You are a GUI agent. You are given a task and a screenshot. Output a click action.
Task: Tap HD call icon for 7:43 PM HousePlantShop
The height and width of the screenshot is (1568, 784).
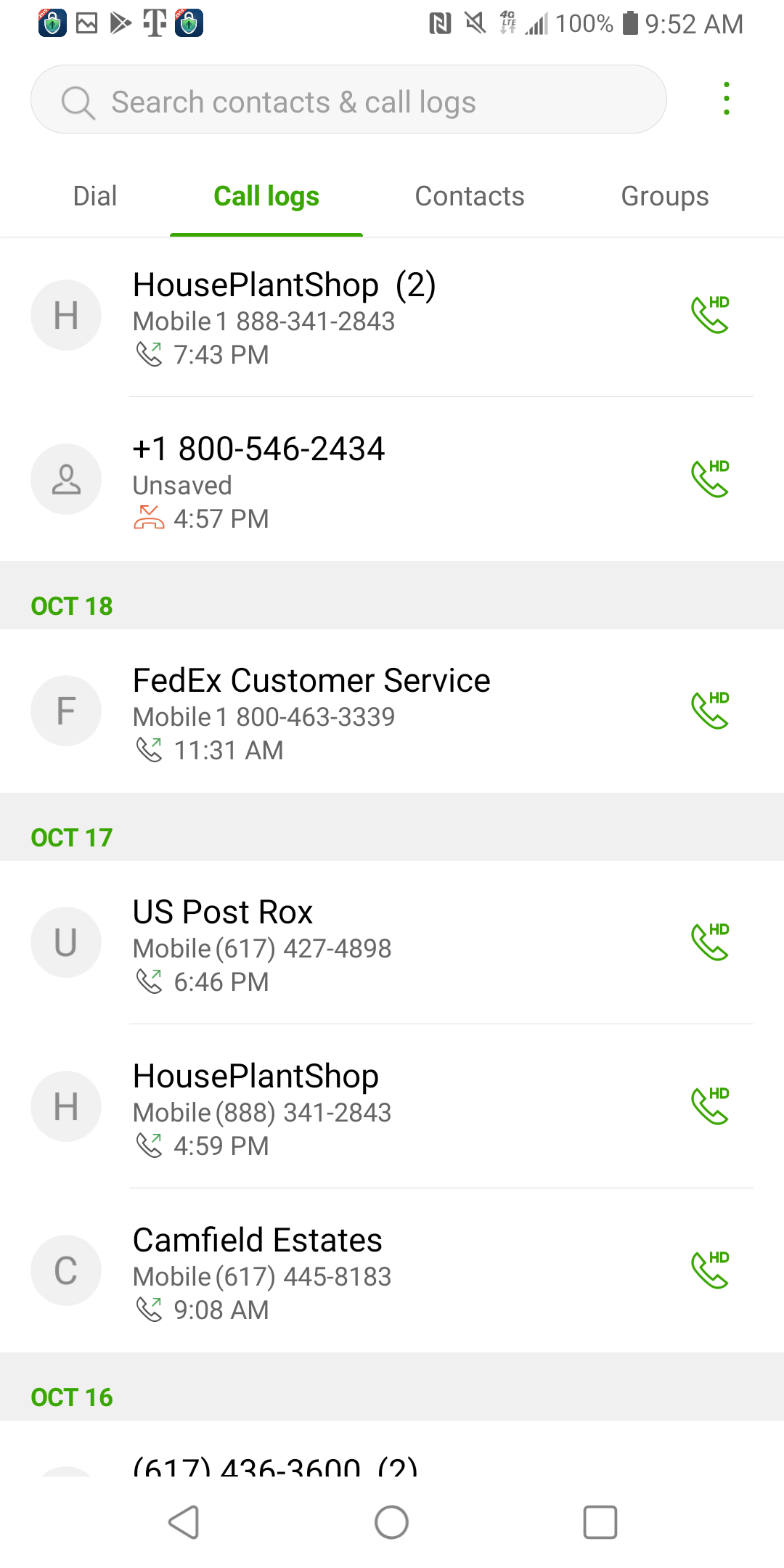pos(709,315)
